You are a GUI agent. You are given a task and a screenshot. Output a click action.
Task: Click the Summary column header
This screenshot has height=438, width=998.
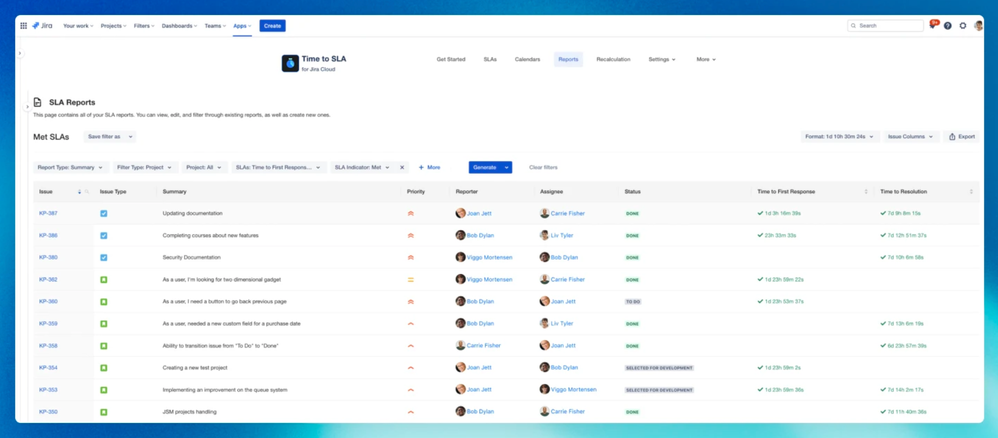coord(174,192)
